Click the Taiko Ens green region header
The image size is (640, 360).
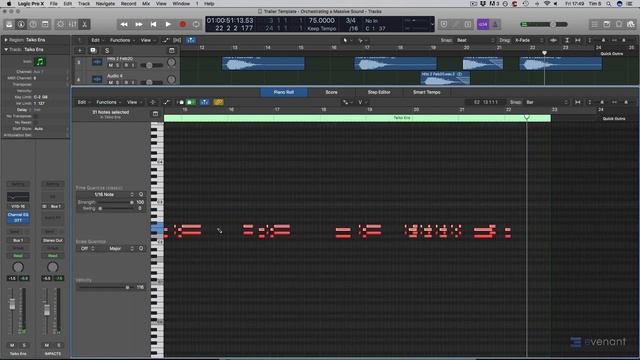[x=357, y=118]
